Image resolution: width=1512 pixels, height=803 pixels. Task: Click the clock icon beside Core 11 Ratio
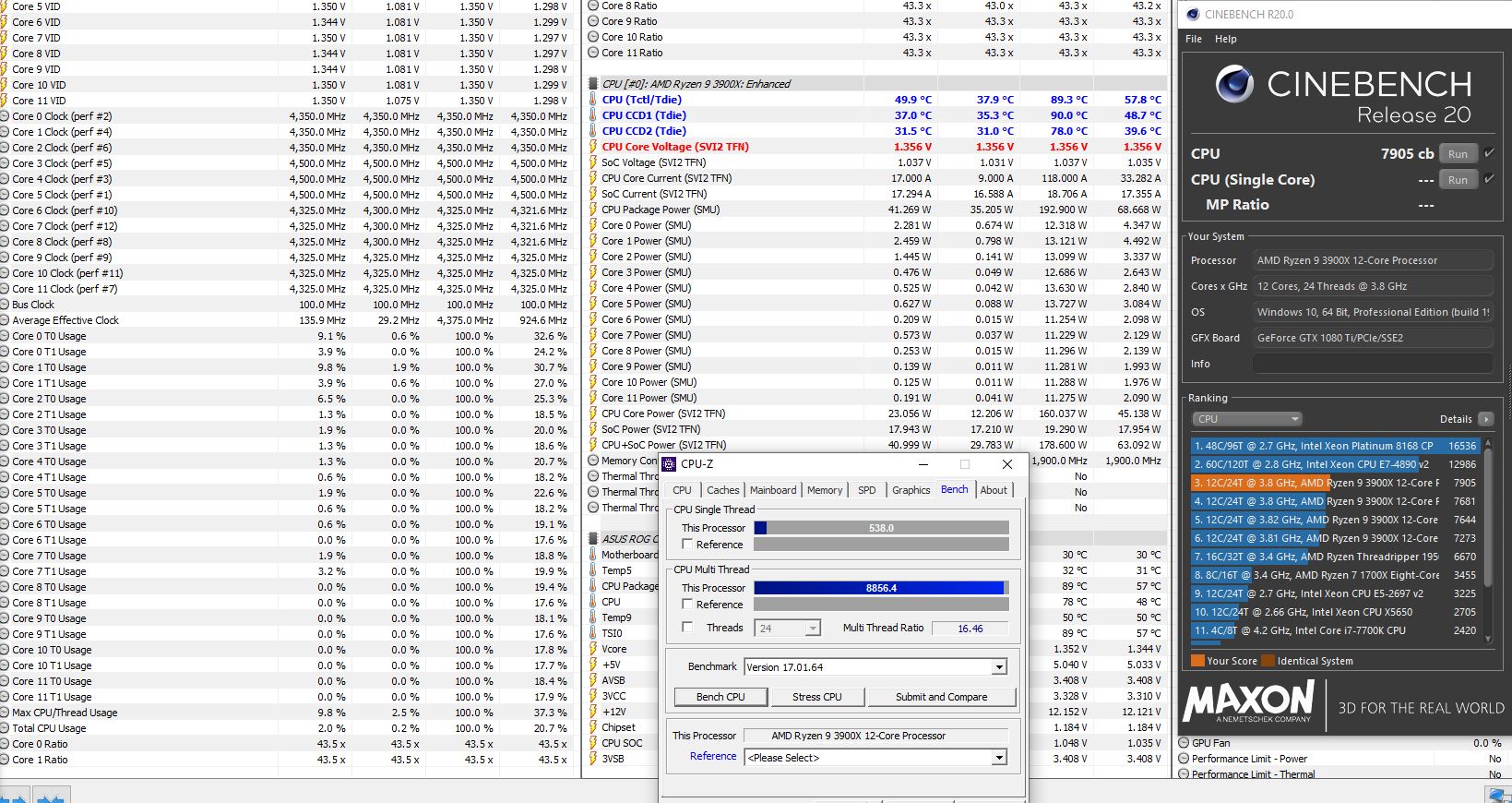pyautogui.click(x=593, y=53)
